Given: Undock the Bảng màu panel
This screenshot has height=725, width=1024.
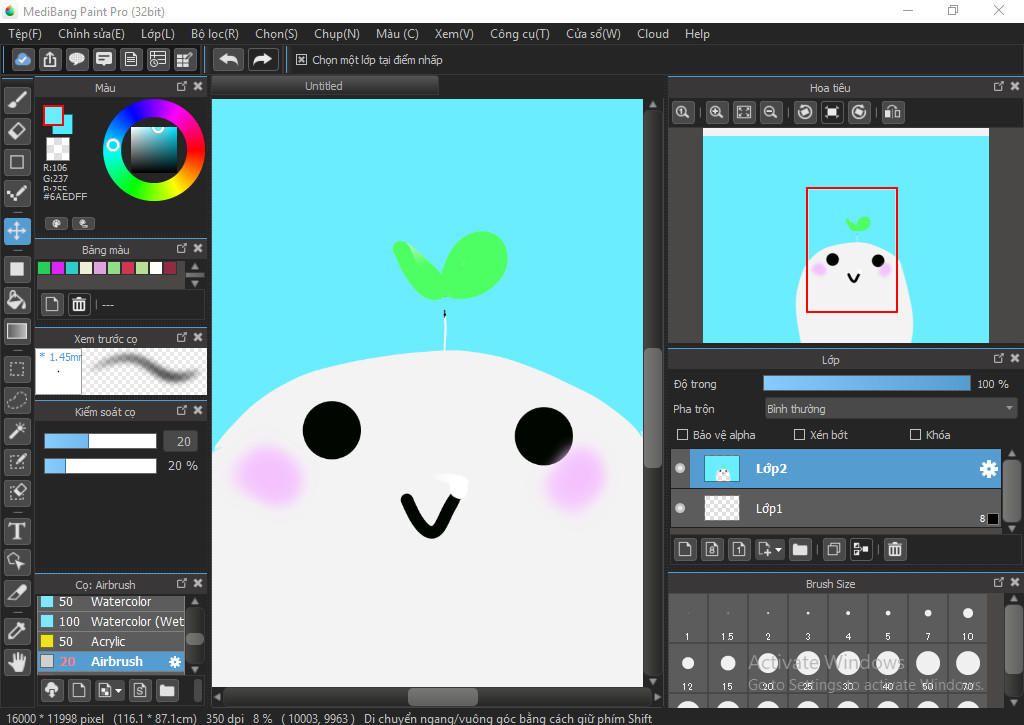Looking at the screenshot, I should pyautogui.click(x=182, y=248).
